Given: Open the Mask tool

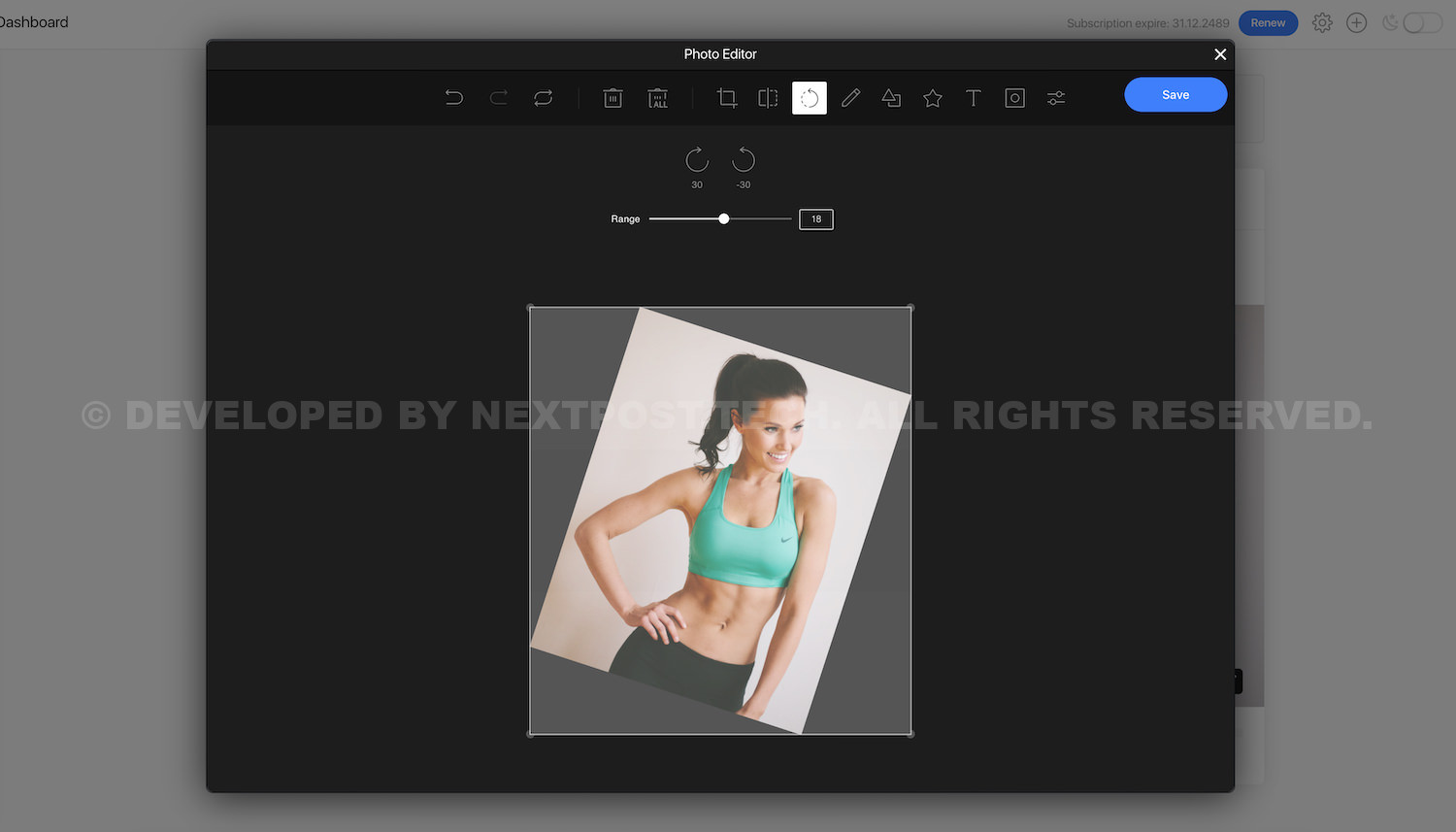Looking at the screenshot, I should (x=1014, y=98).
